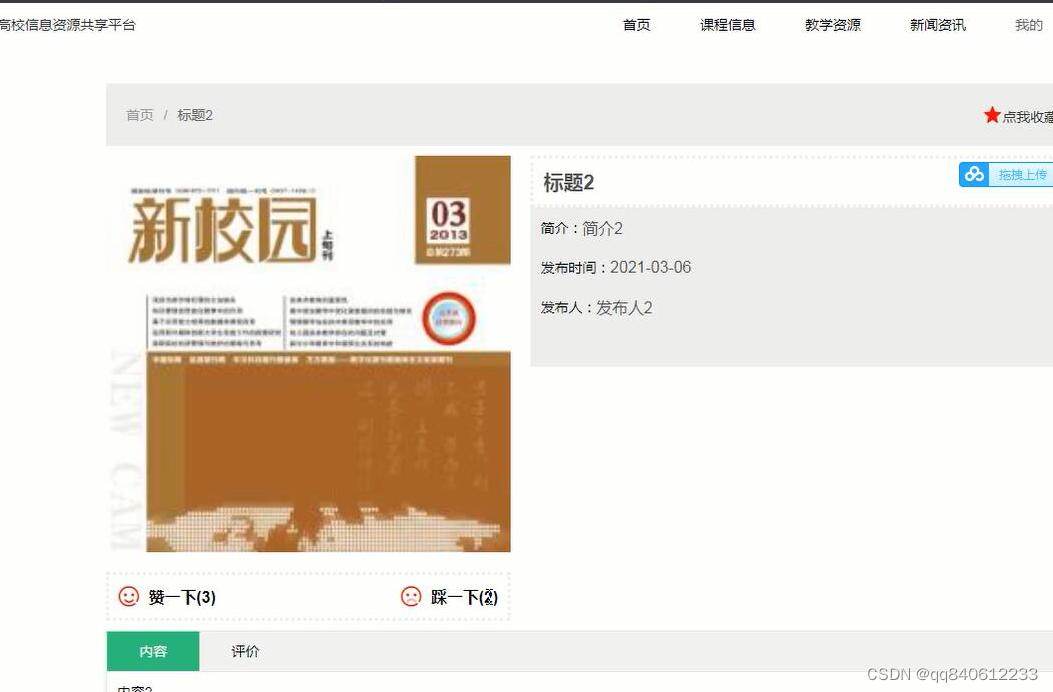Click the 拖拽上传 upload button

tap(1006, 175)
